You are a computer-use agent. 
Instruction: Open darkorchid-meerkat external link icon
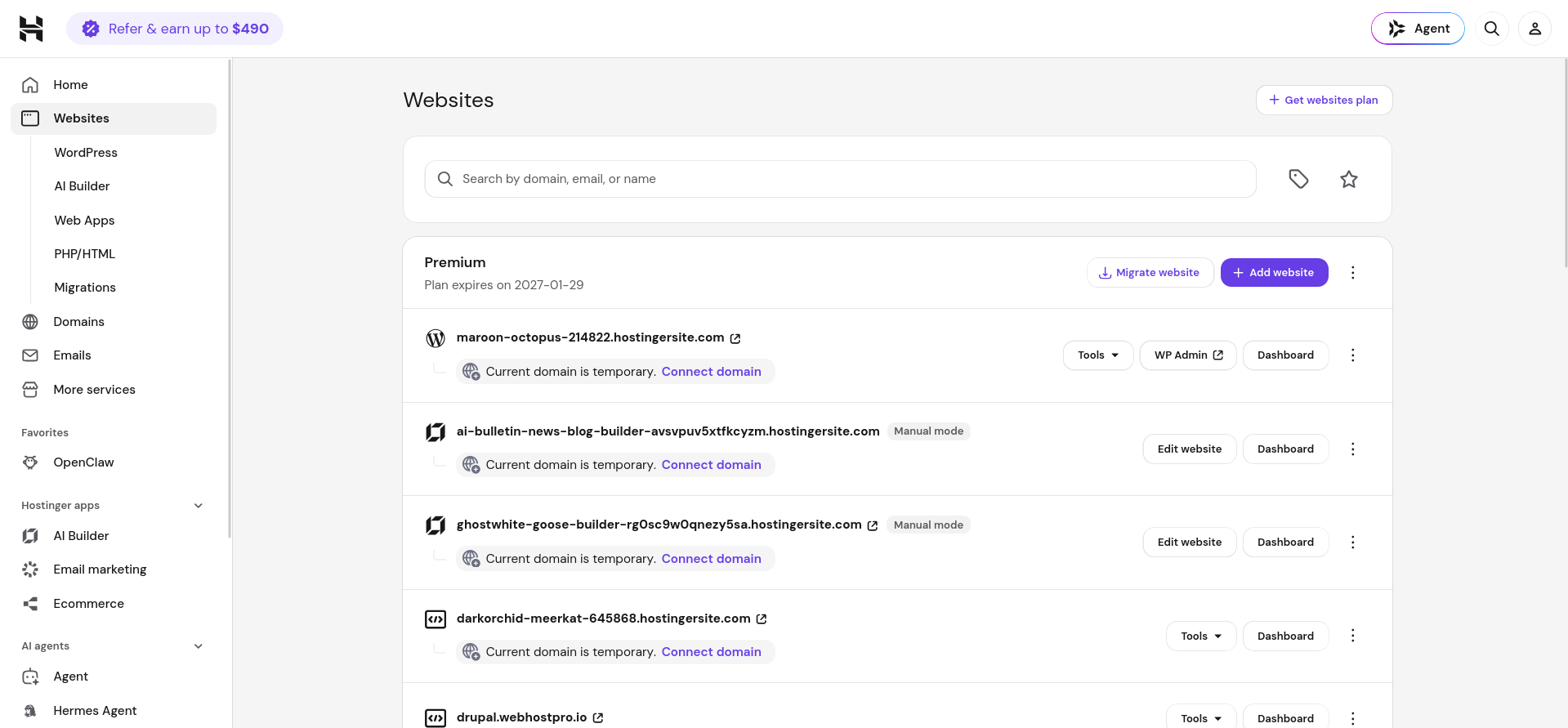[x=762, y=619]
